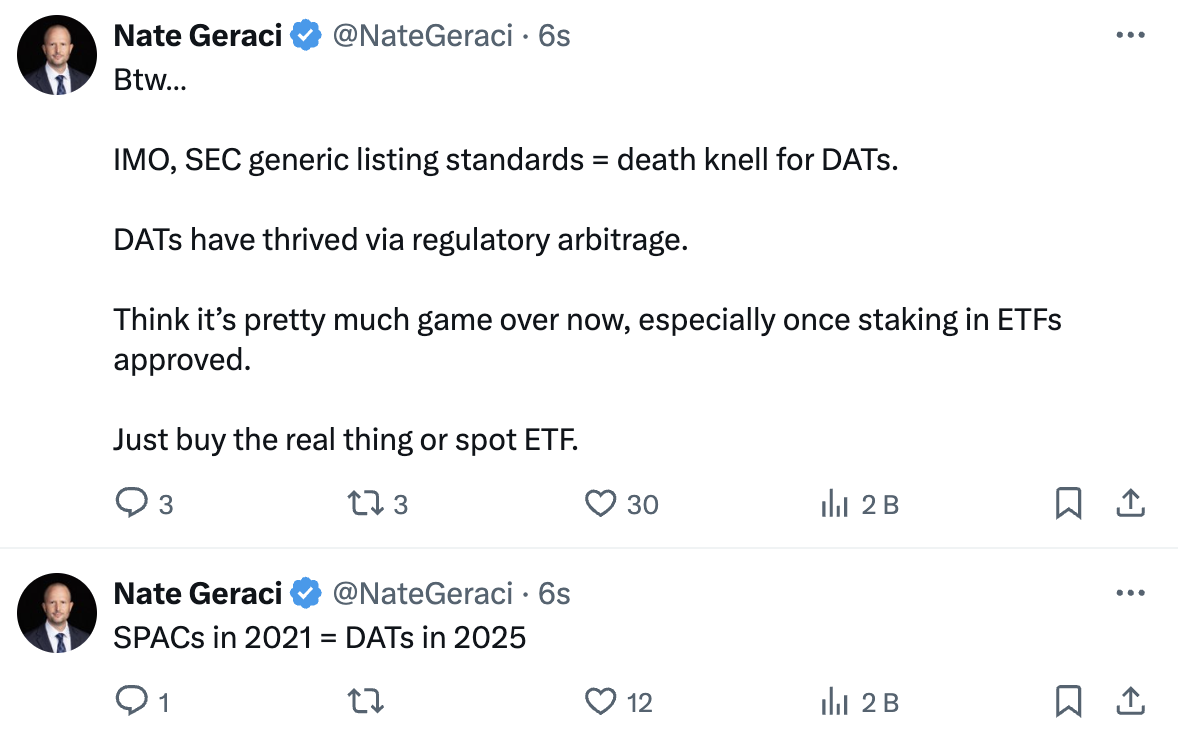Open more options on first tweet
Image resolution: width=1178 pixels, height=742 pixels.
1130,36
